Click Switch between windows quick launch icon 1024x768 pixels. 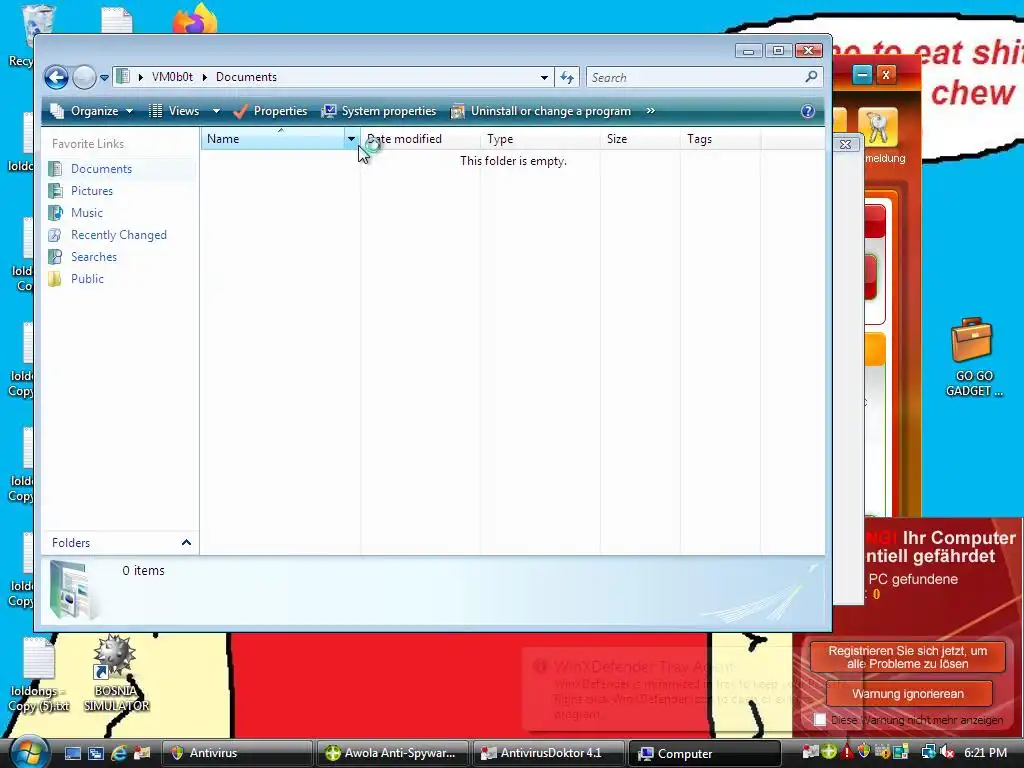[x=95, y=753]
